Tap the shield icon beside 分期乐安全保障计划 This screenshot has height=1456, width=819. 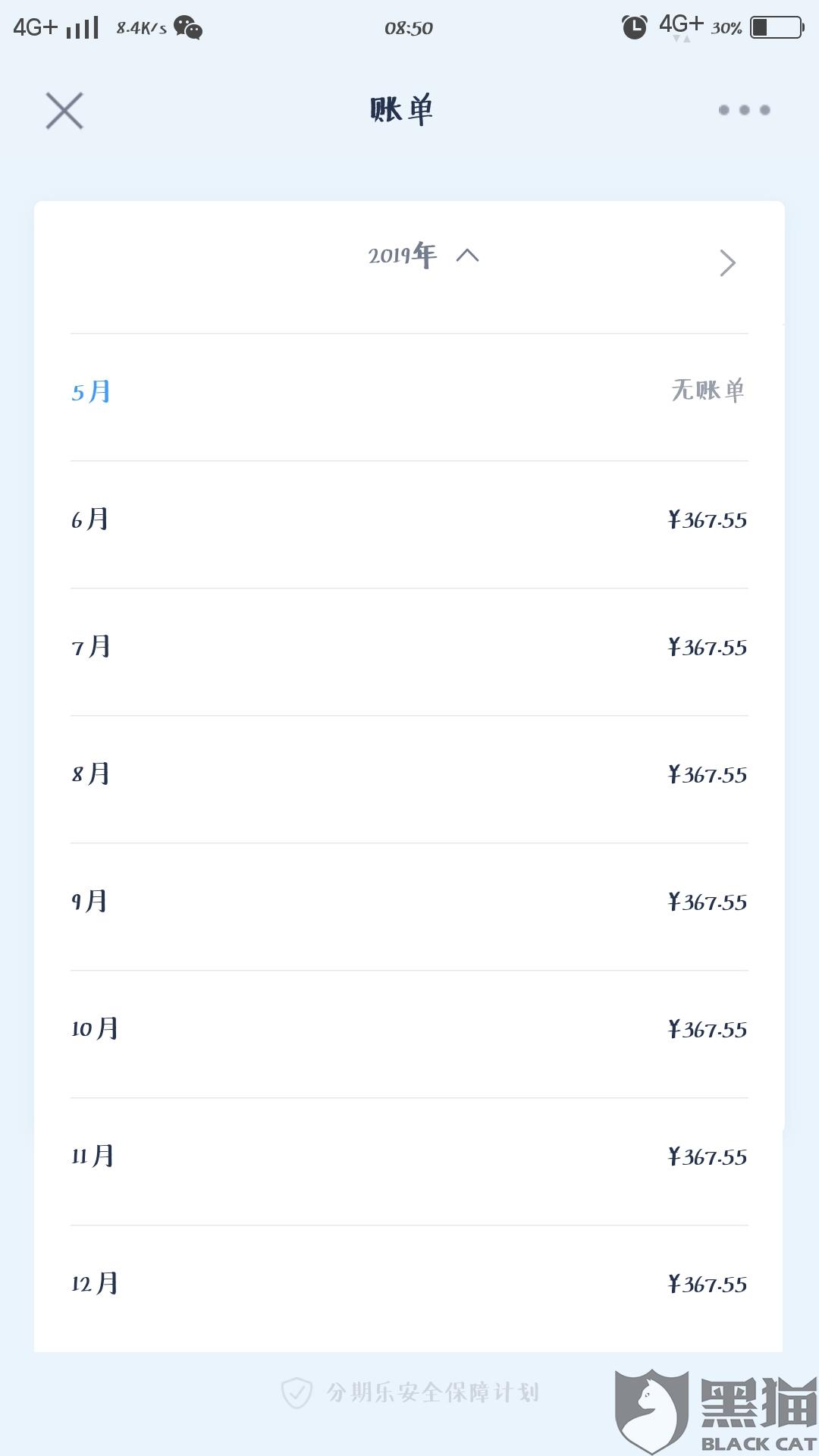(x=297, y=1392)
